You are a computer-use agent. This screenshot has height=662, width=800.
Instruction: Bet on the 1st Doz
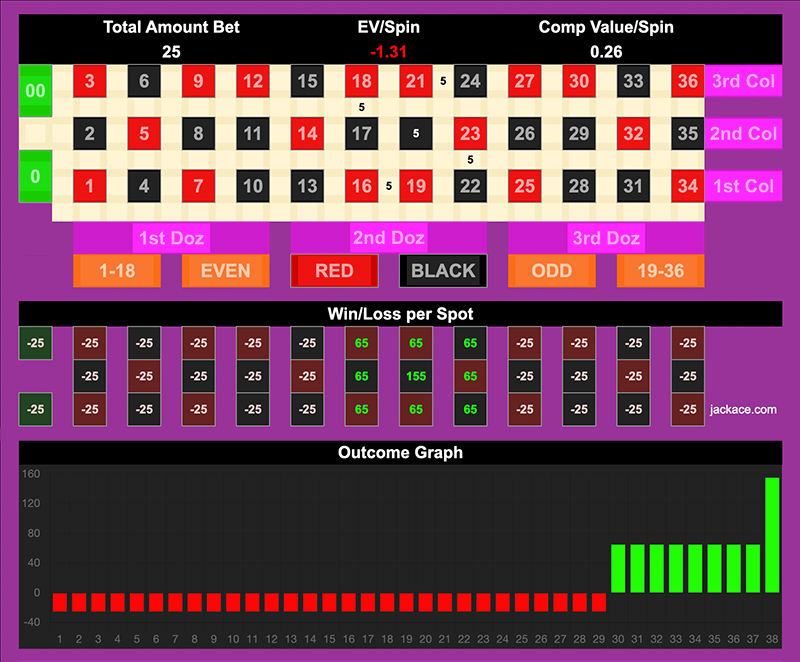tap(170, 238)
